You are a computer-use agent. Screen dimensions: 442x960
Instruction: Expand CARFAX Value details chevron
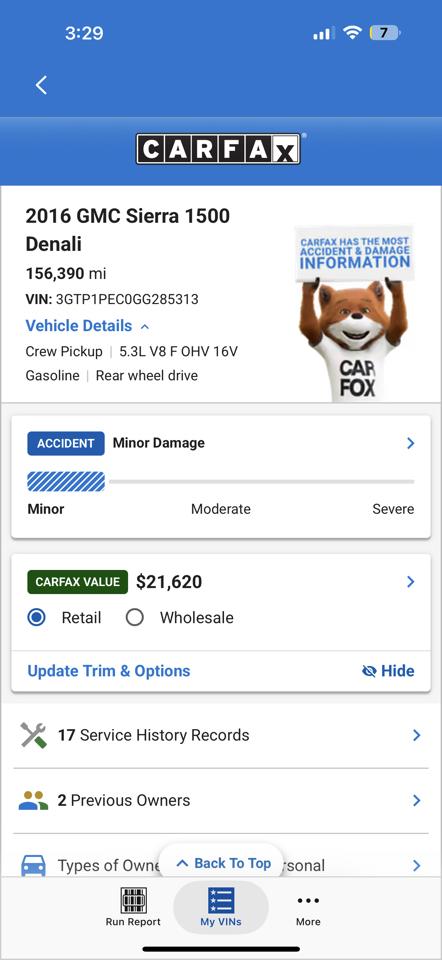411,582
